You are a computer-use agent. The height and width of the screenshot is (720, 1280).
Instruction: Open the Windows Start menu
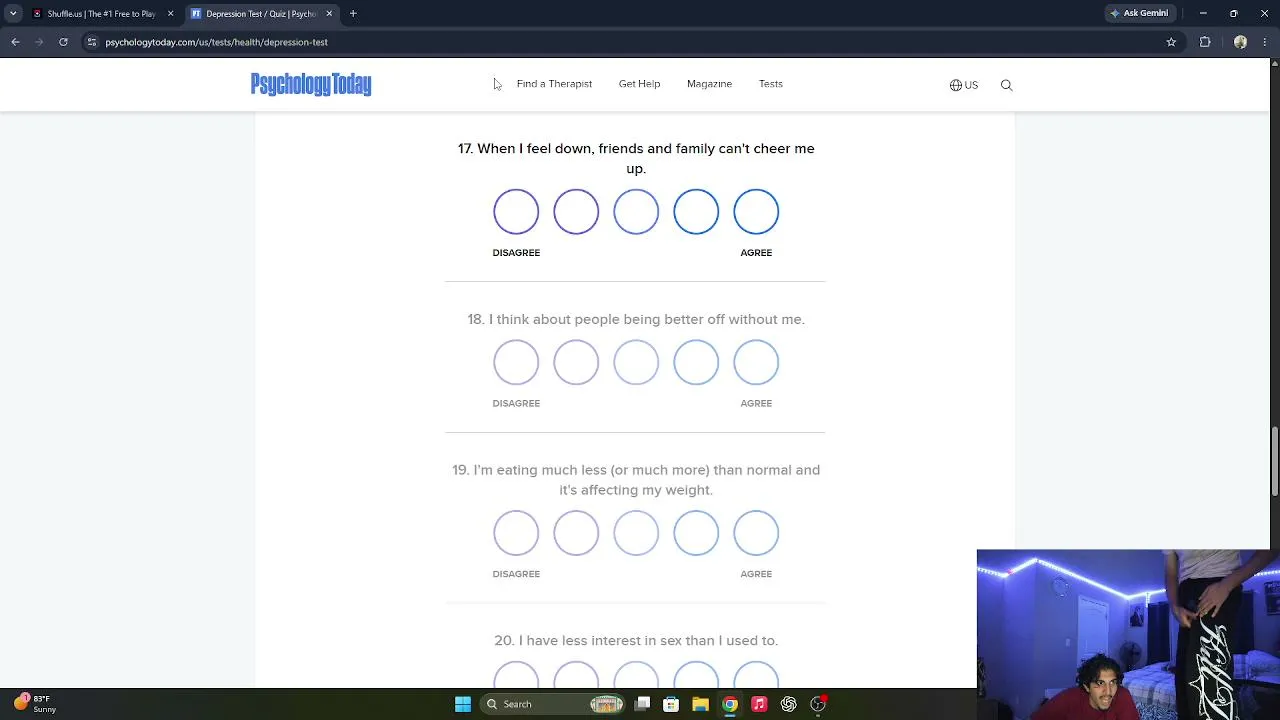point(463,704)
